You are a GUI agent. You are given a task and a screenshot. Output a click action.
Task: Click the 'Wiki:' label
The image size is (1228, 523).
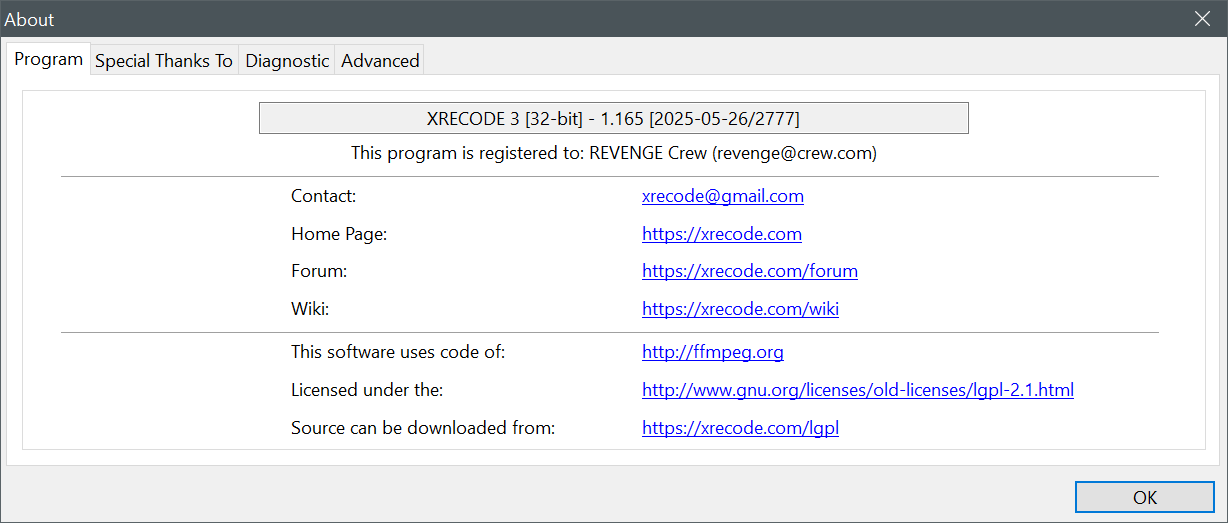(x=310, y=309)
